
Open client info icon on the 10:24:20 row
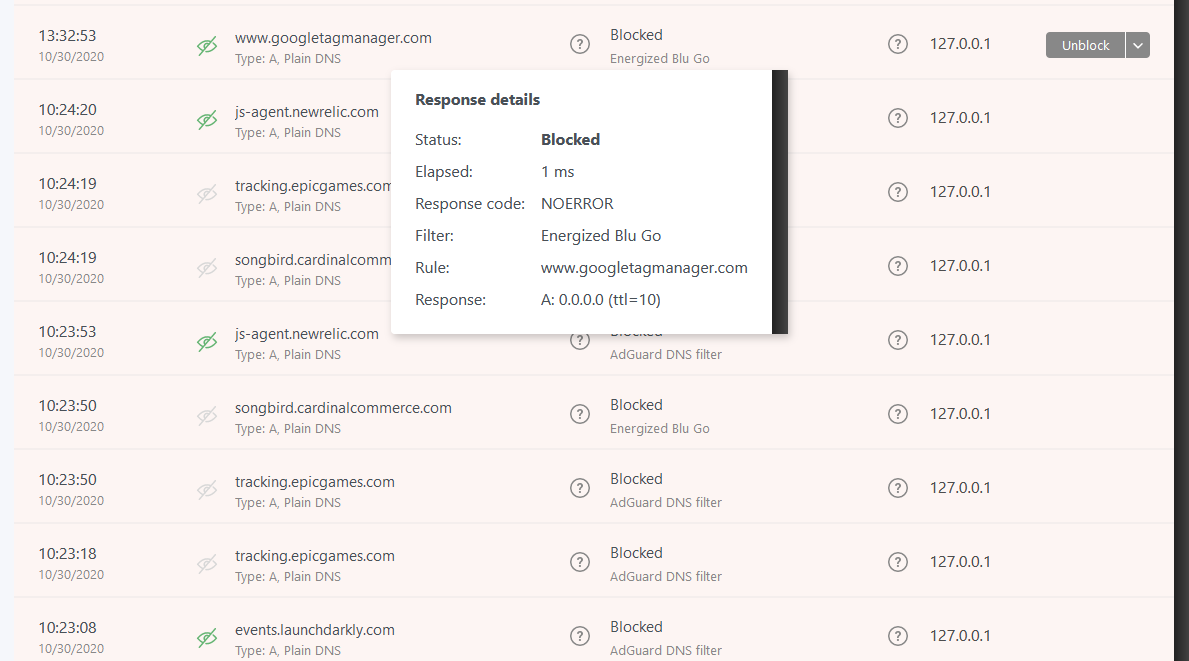pos(898,118)
